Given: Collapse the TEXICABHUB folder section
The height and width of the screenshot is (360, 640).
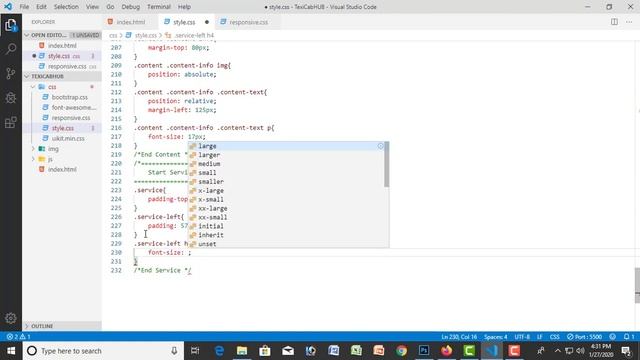Looking at the screenshot, I should [27, 76].
